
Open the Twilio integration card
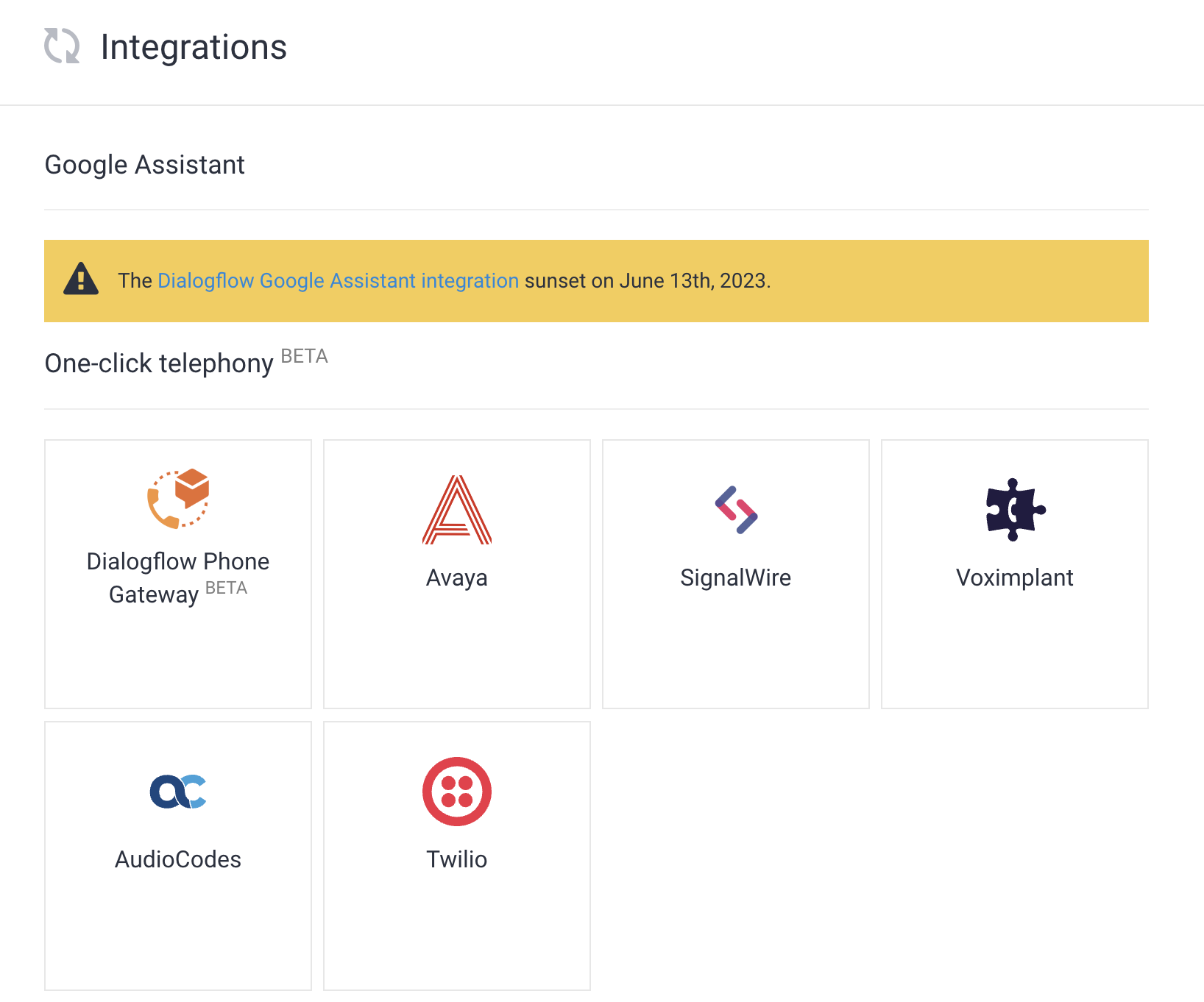[x=456, y=856]
